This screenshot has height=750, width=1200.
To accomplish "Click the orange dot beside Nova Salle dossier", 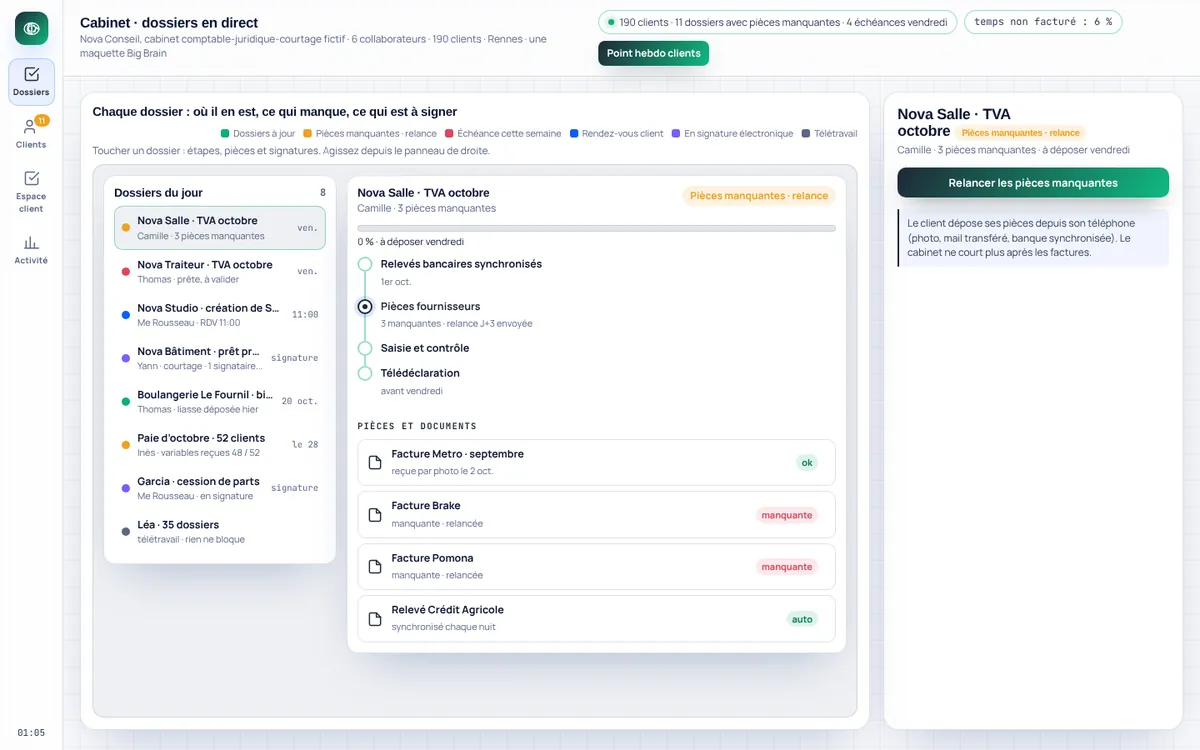I will click(125, 228).
